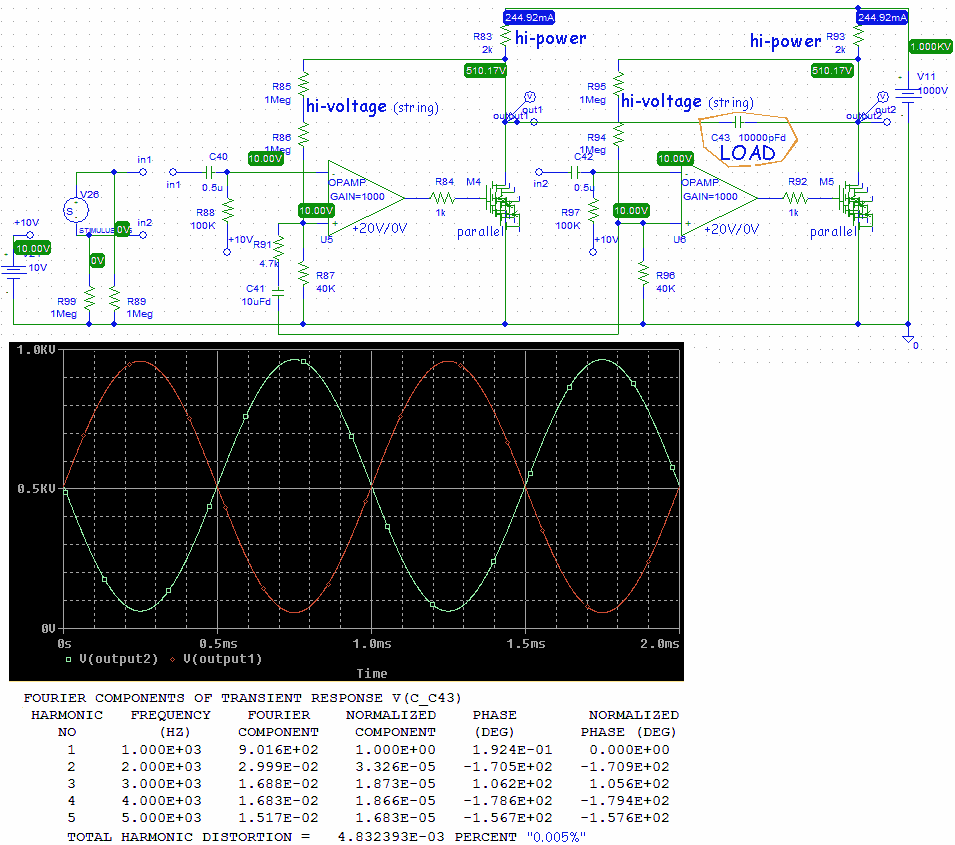Select the R99 1Meg resistor symbol

click(90, 299)
